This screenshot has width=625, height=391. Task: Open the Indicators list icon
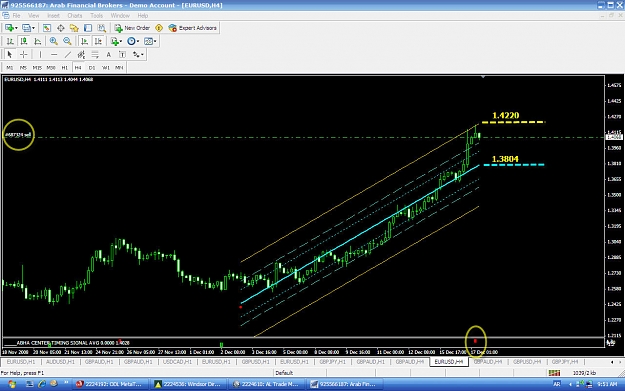(115, 41)
